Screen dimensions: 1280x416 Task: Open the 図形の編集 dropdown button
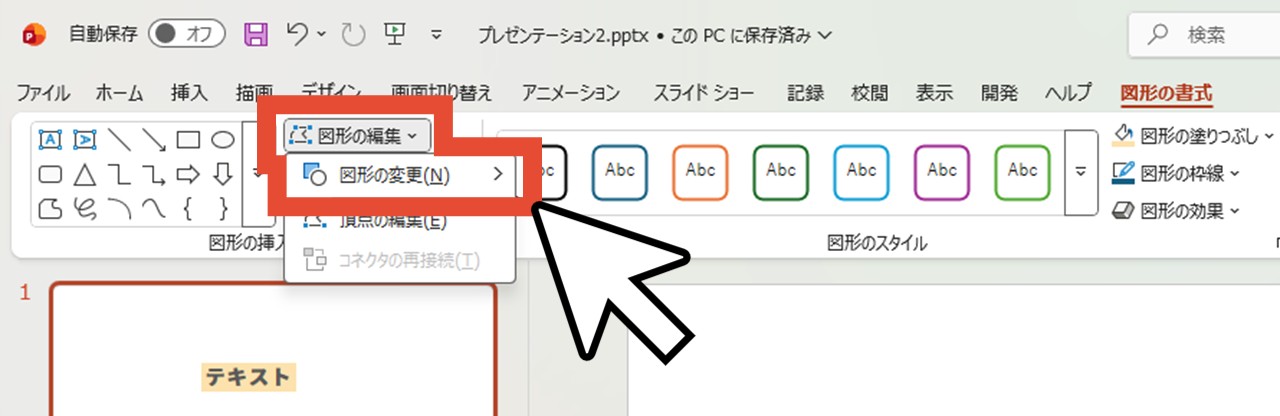358,134
